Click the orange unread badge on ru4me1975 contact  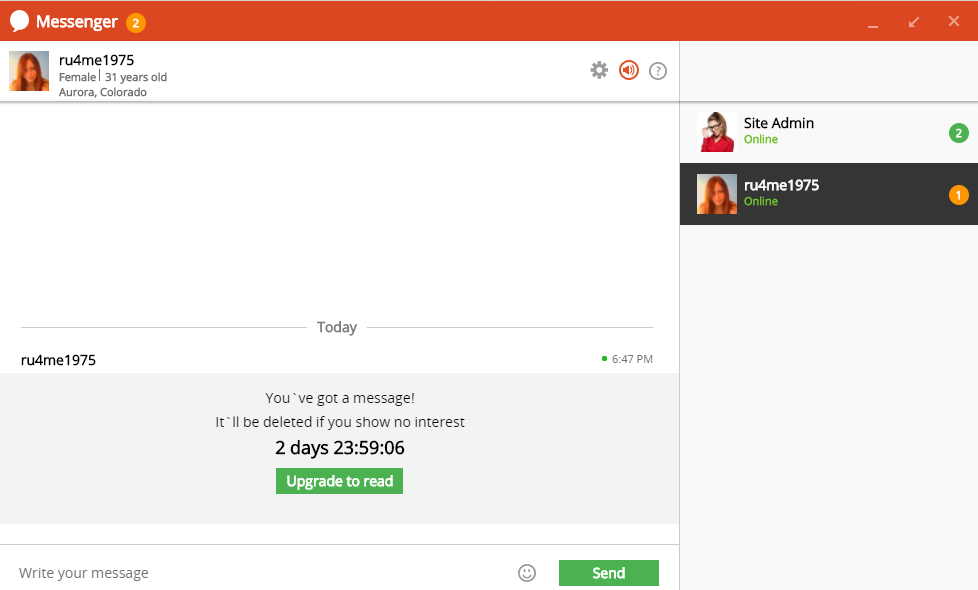959,195
